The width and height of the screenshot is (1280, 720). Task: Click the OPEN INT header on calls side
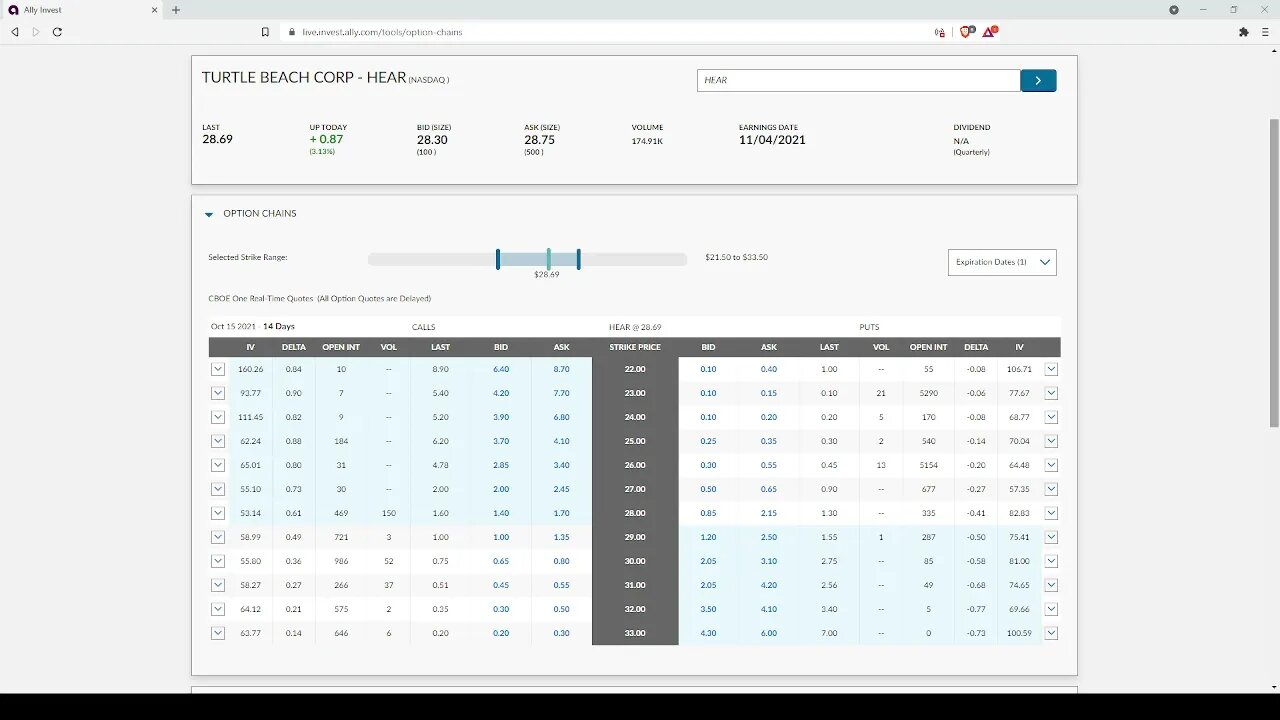[x=341, y=347]
